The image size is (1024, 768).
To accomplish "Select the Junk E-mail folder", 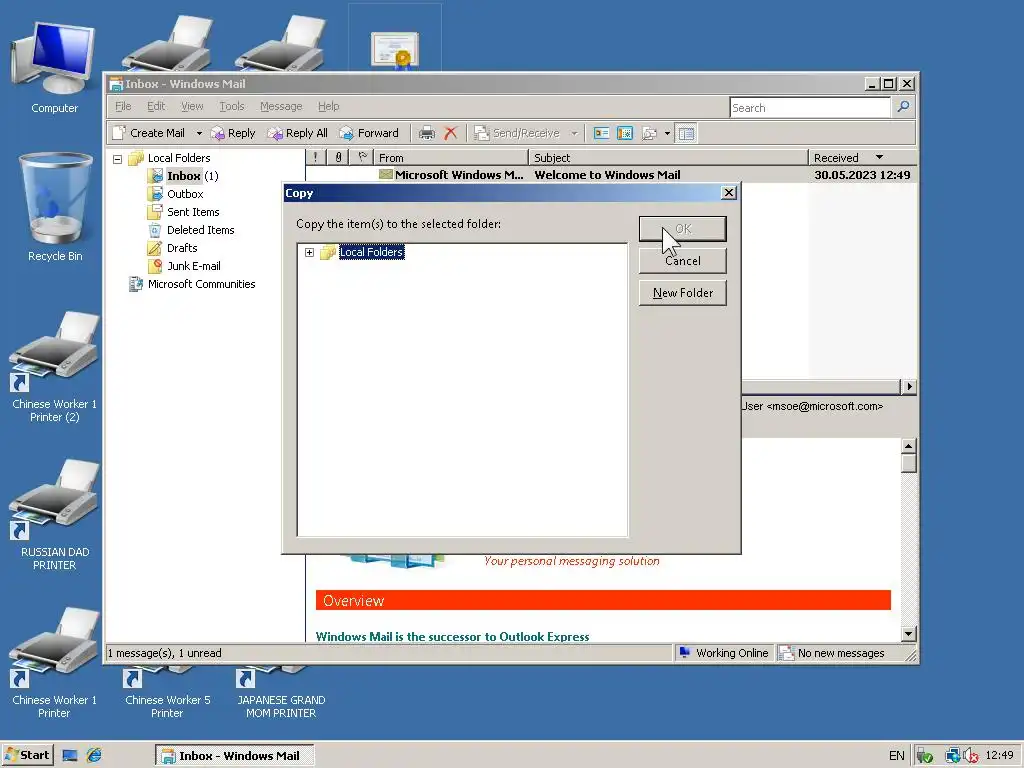I will 193,266.
